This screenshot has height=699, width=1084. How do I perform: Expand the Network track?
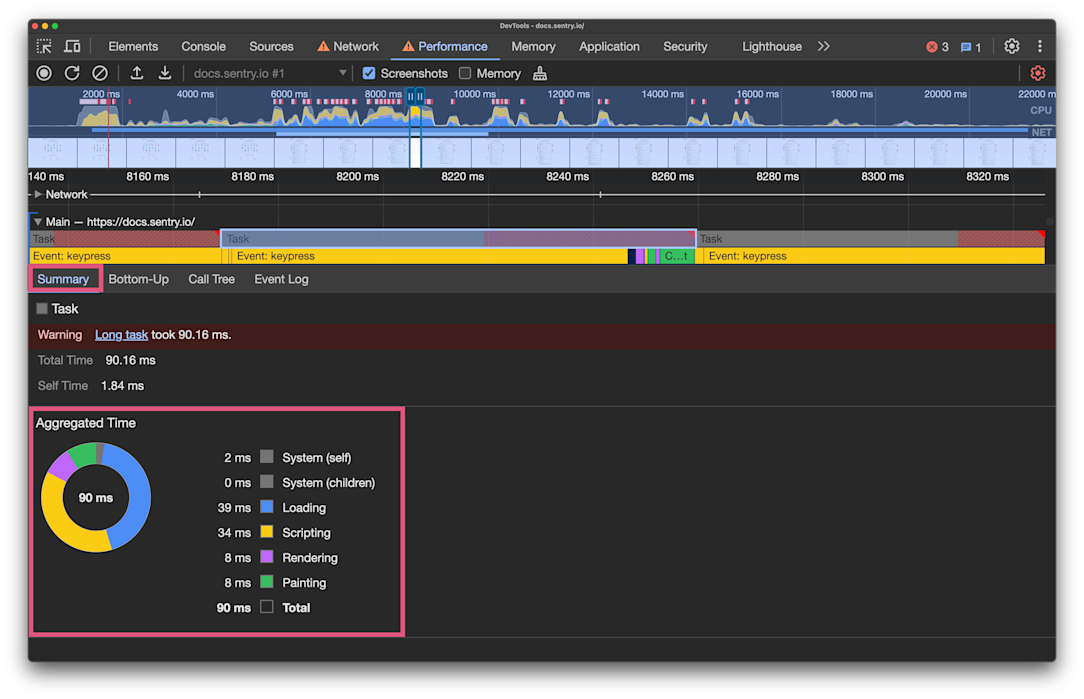38,194
